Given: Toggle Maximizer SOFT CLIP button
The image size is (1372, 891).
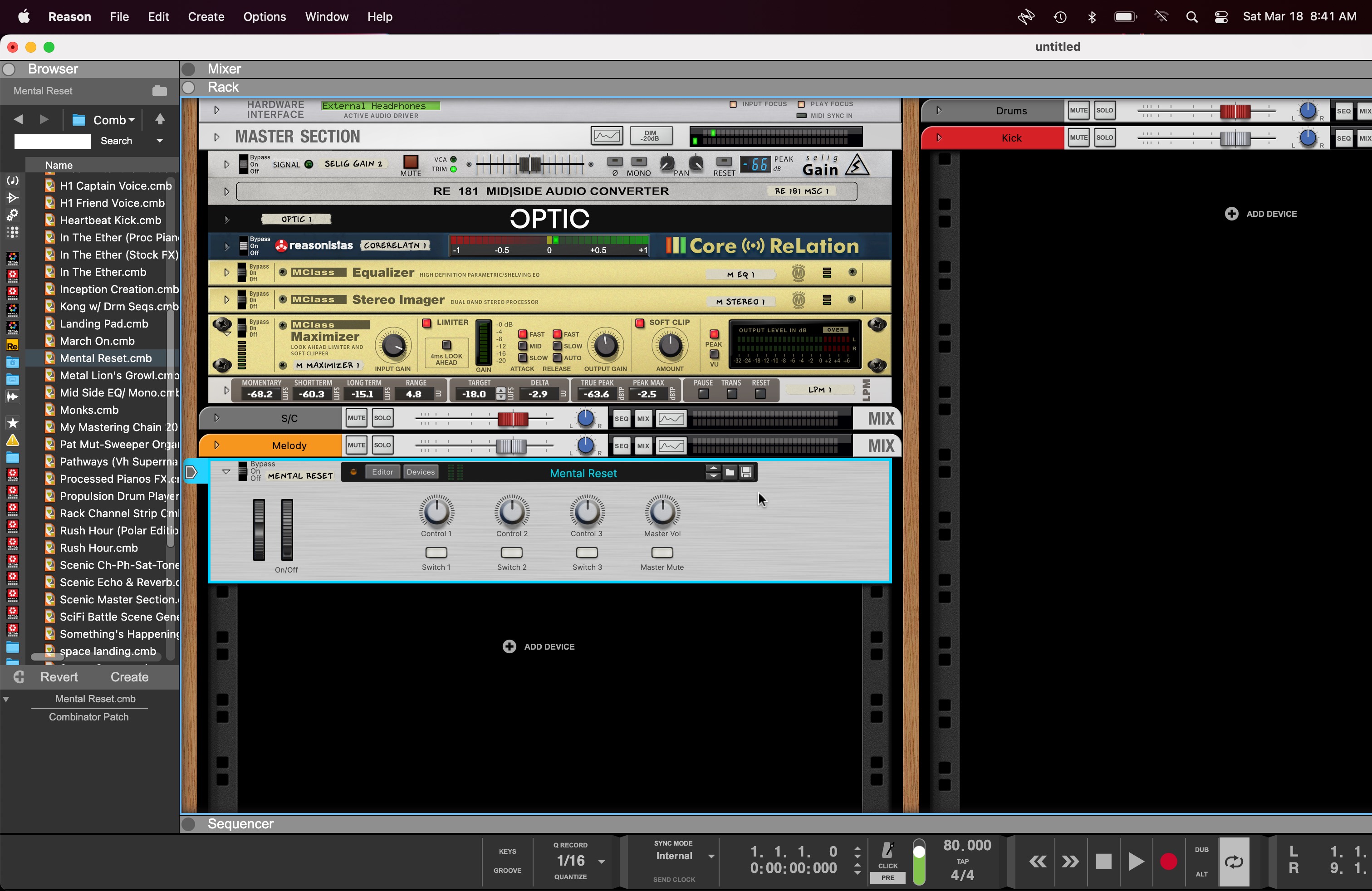Looking at the screenshot, I should click(x=639, y=323).
